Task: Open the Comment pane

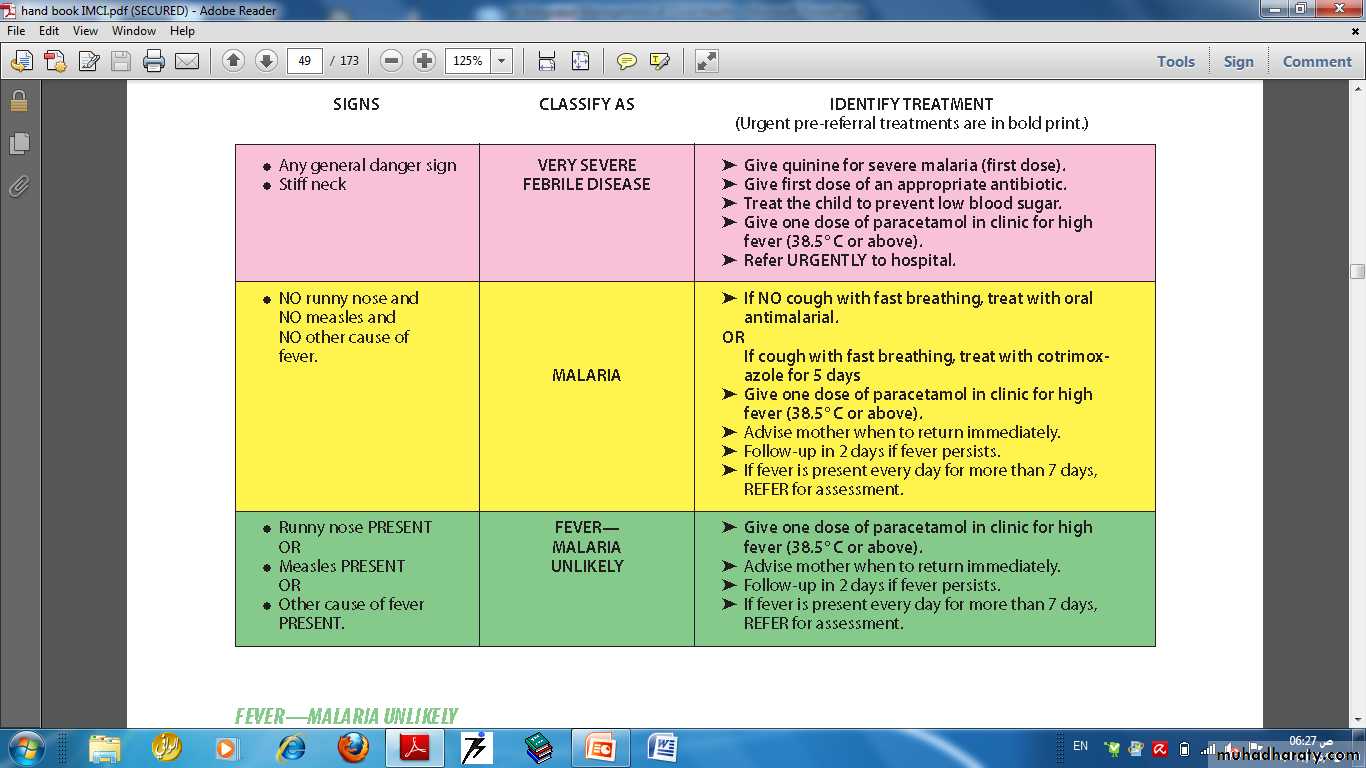Action: click(1316, 61)
